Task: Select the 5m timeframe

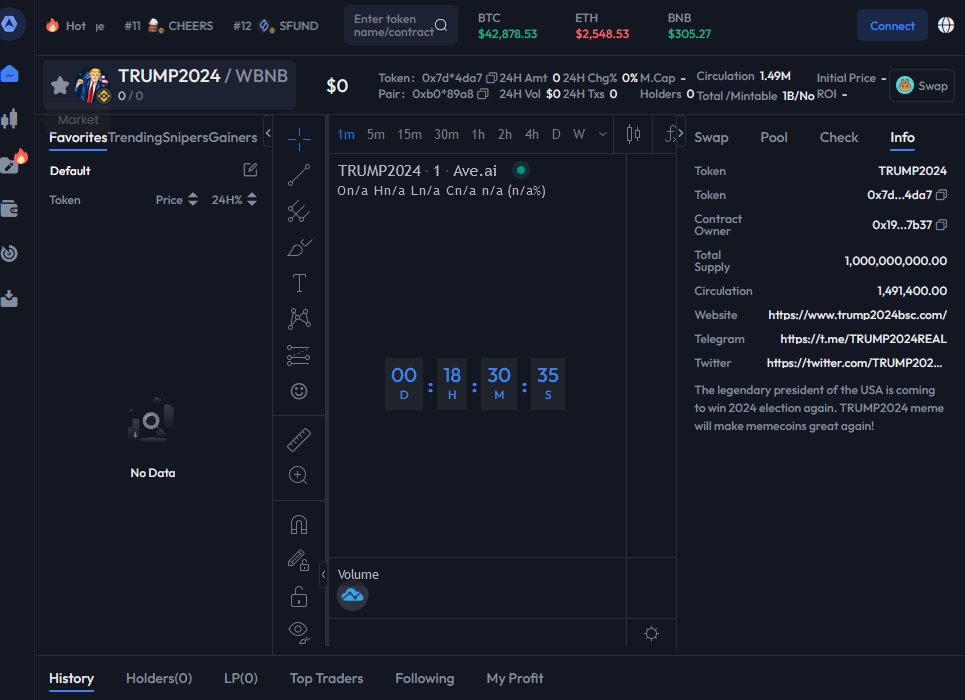Action: (x=375, y=134)
